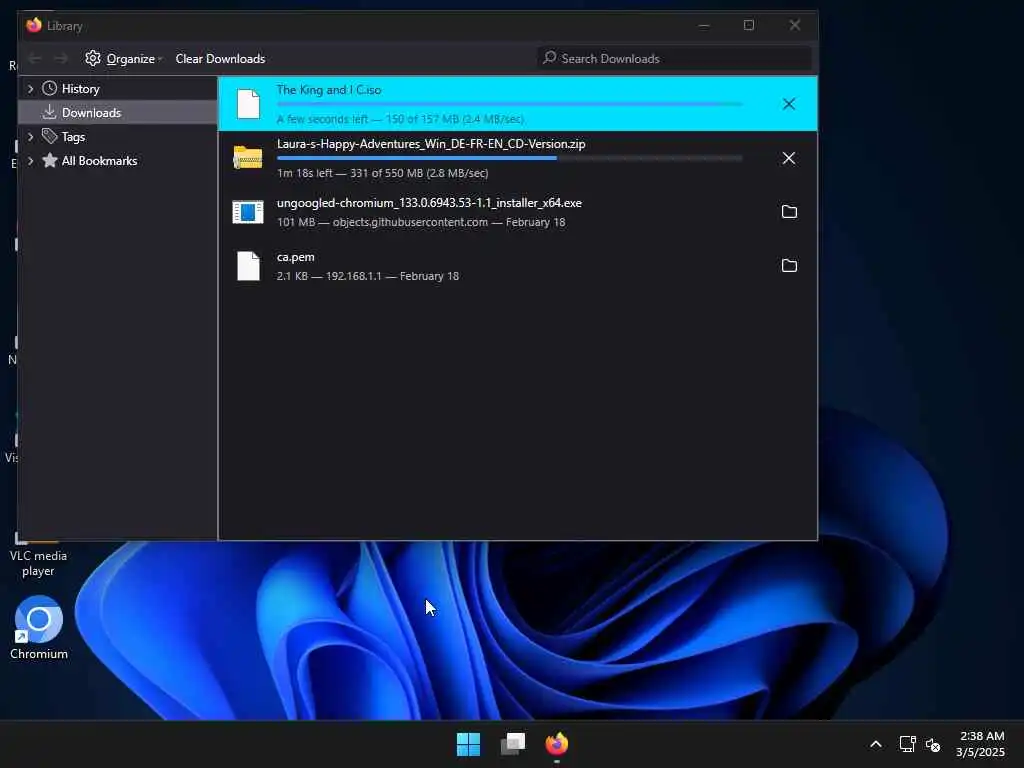The image size is (1024, 768).
Task: Go back with the Library back arrow
Action: pyautogui.click(x=35, y=59)
